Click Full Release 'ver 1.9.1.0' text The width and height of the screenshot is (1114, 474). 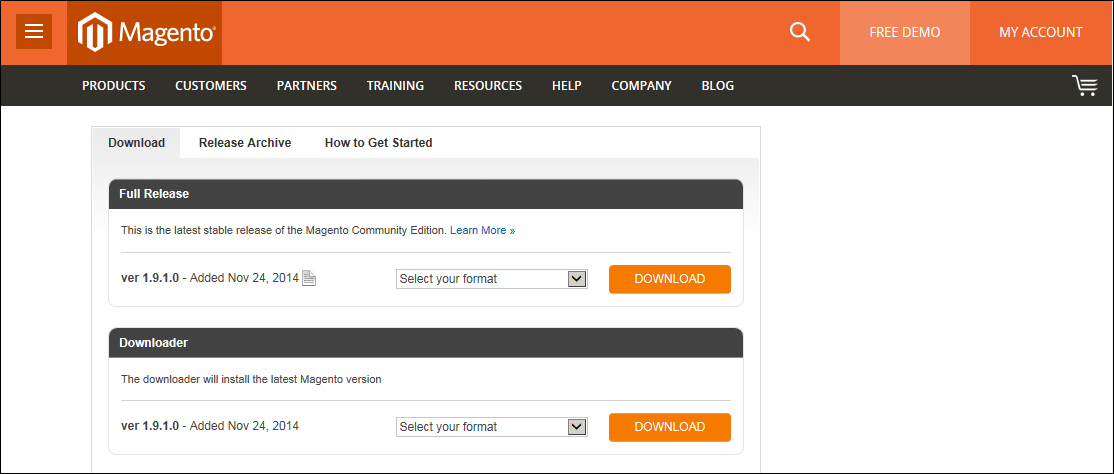pos(150,279)
